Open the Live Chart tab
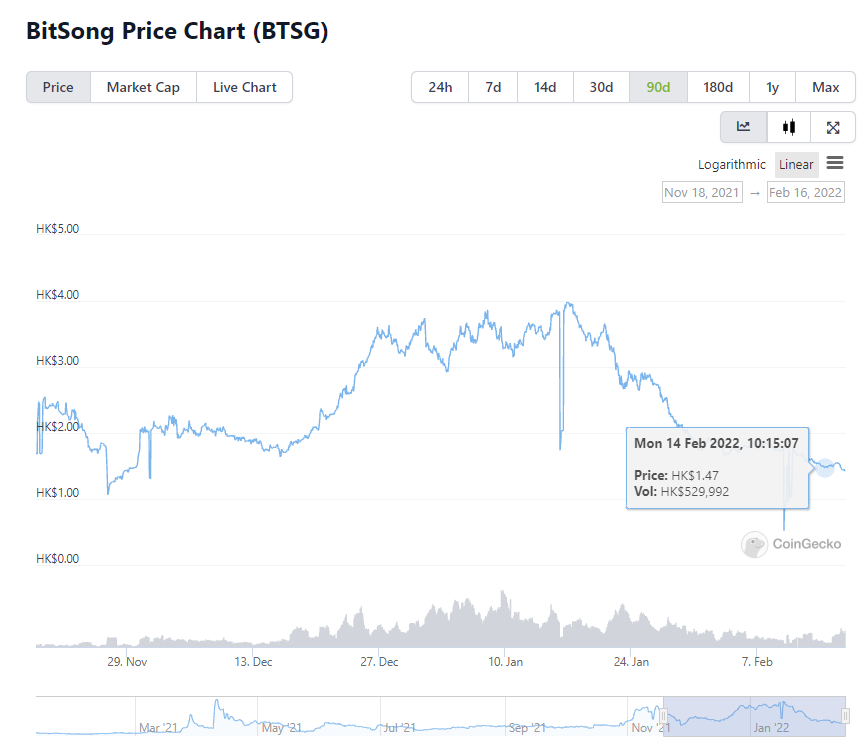 tap(244, 87)
